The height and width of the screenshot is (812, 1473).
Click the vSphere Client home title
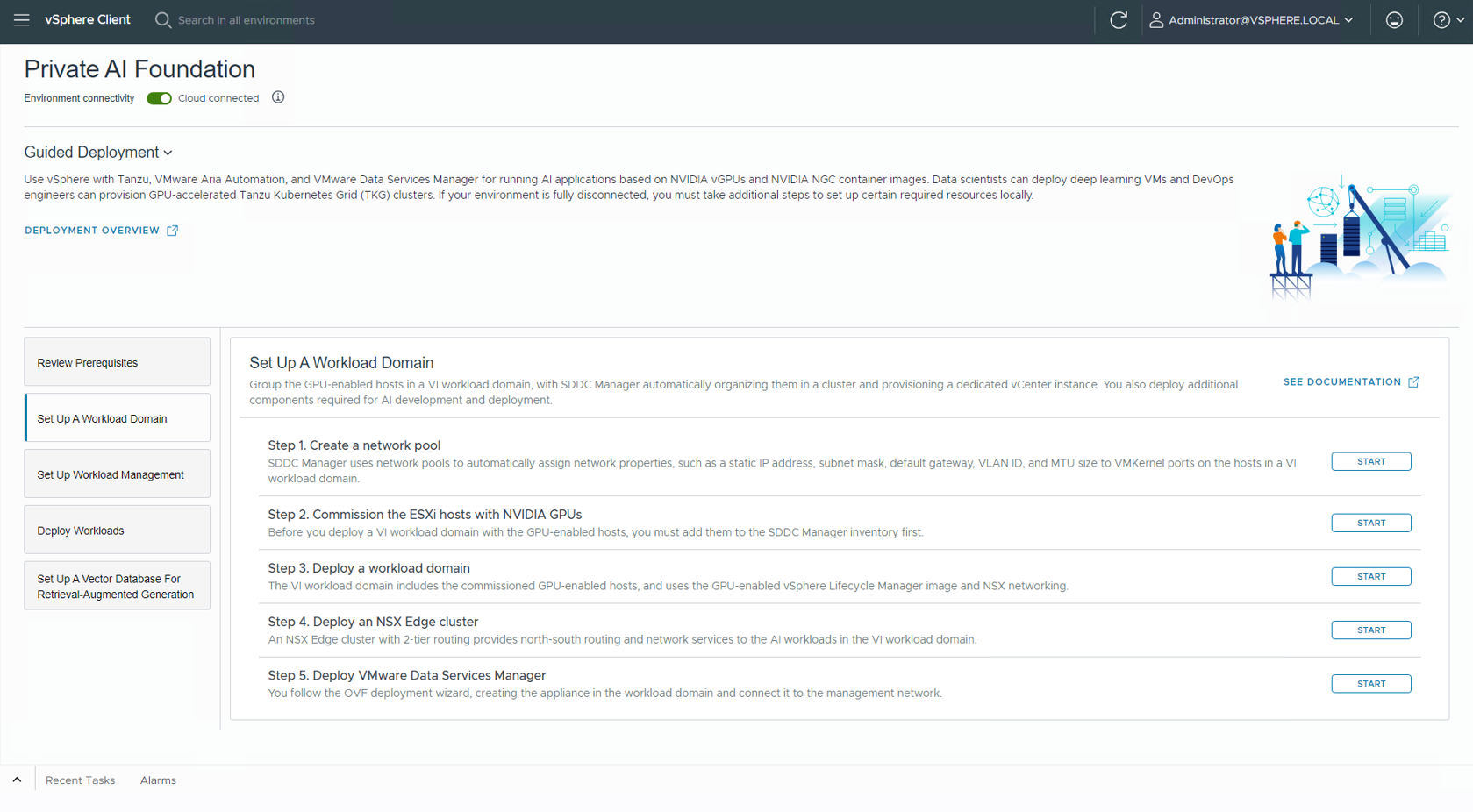pos(88,20)
